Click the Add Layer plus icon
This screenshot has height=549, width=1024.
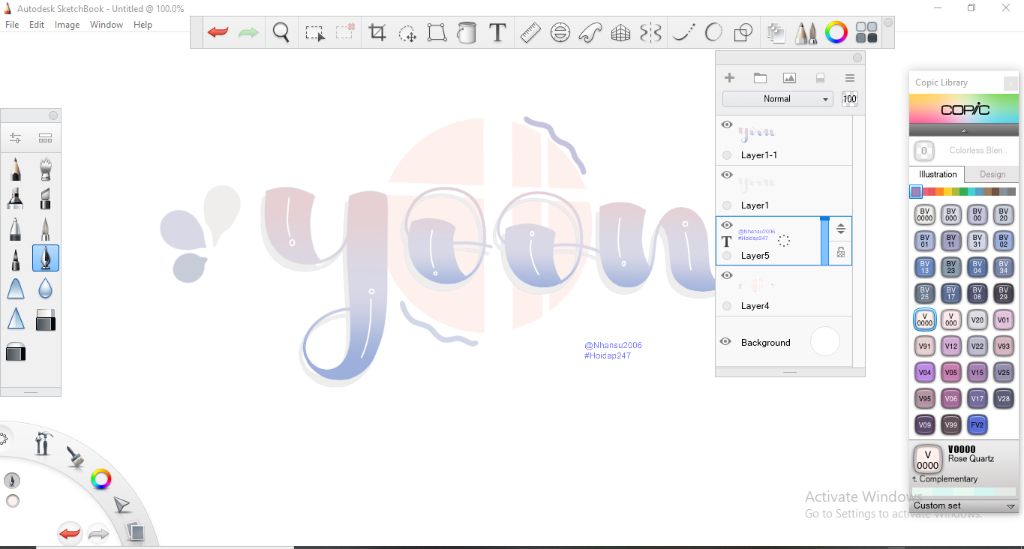(729, 78)
